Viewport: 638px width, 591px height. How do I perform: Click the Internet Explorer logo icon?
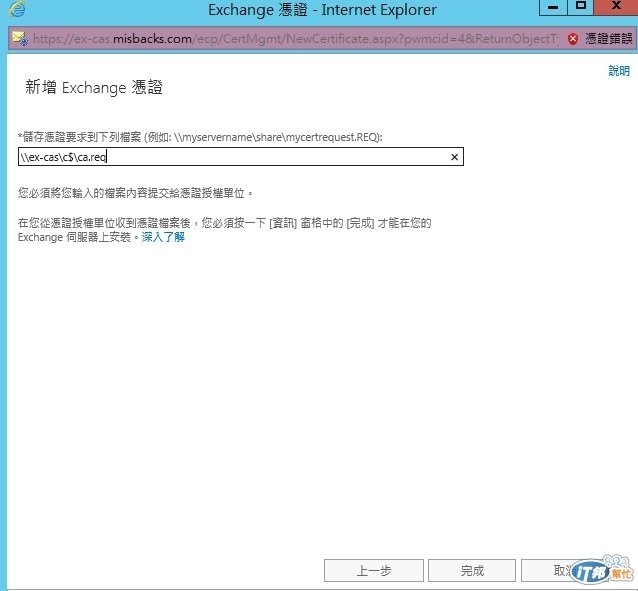(17, 9)
